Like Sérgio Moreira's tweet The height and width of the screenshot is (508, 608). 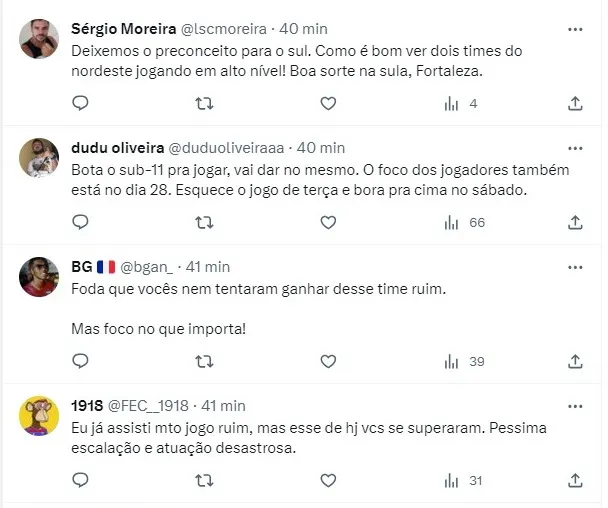[327, 103]
